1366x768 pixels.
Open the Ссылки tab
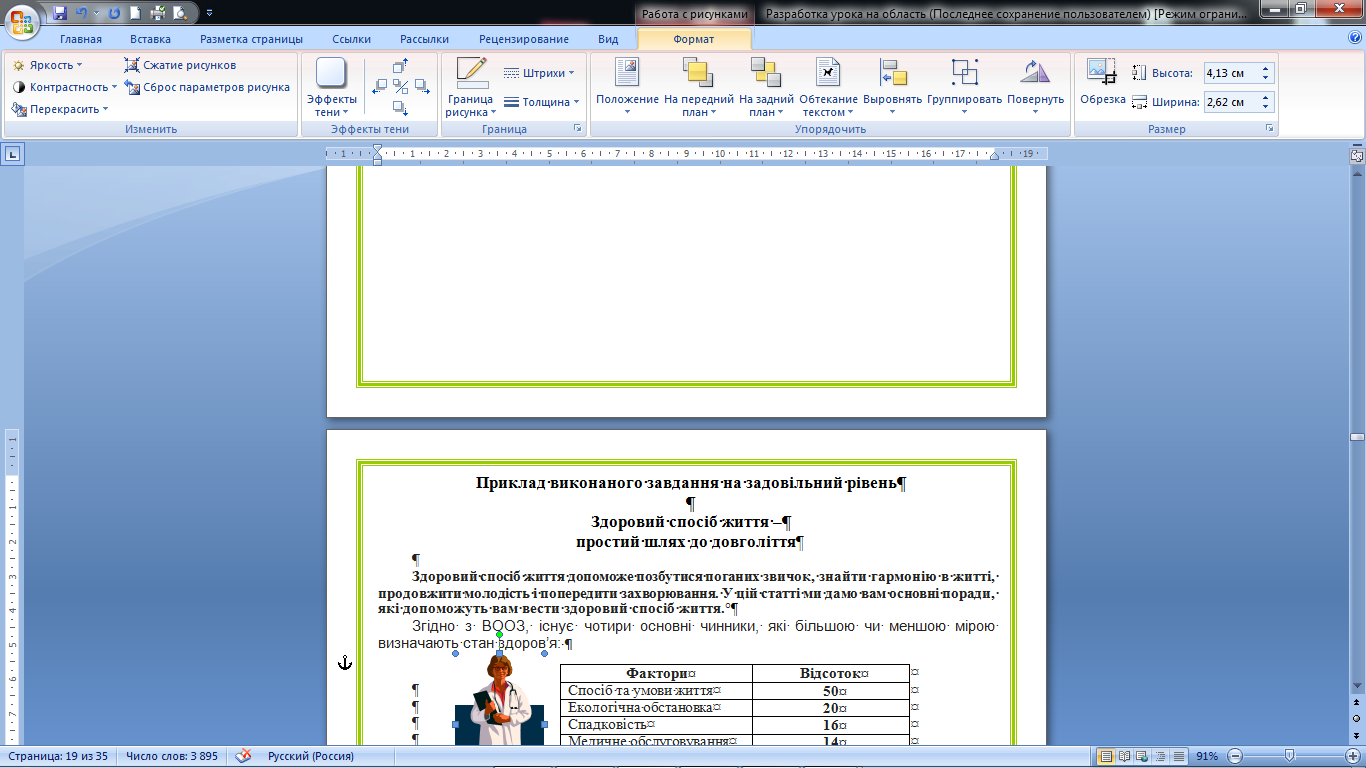click(352, 39)
